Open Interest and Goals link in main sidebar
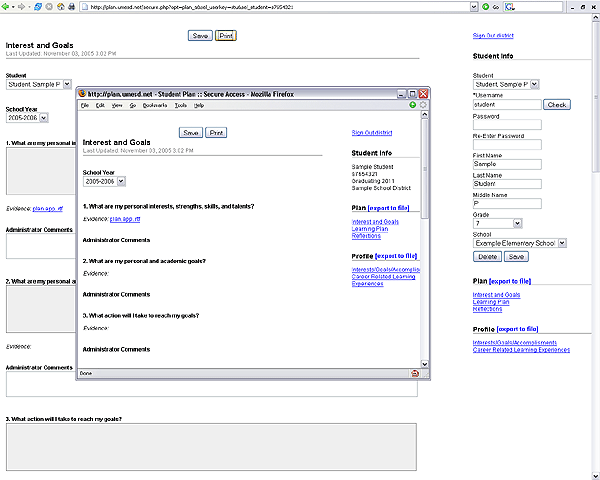Image resolution: width=600 pixels, height=480 pixels. (496, 295)
